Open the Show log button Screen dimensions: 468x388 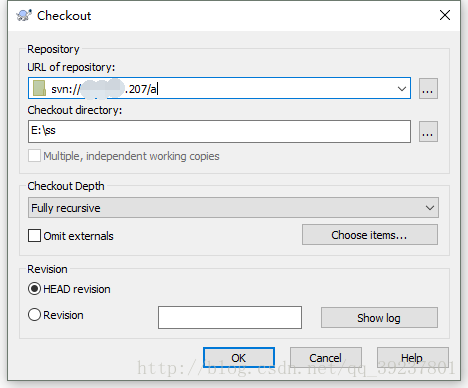point(379,318)
